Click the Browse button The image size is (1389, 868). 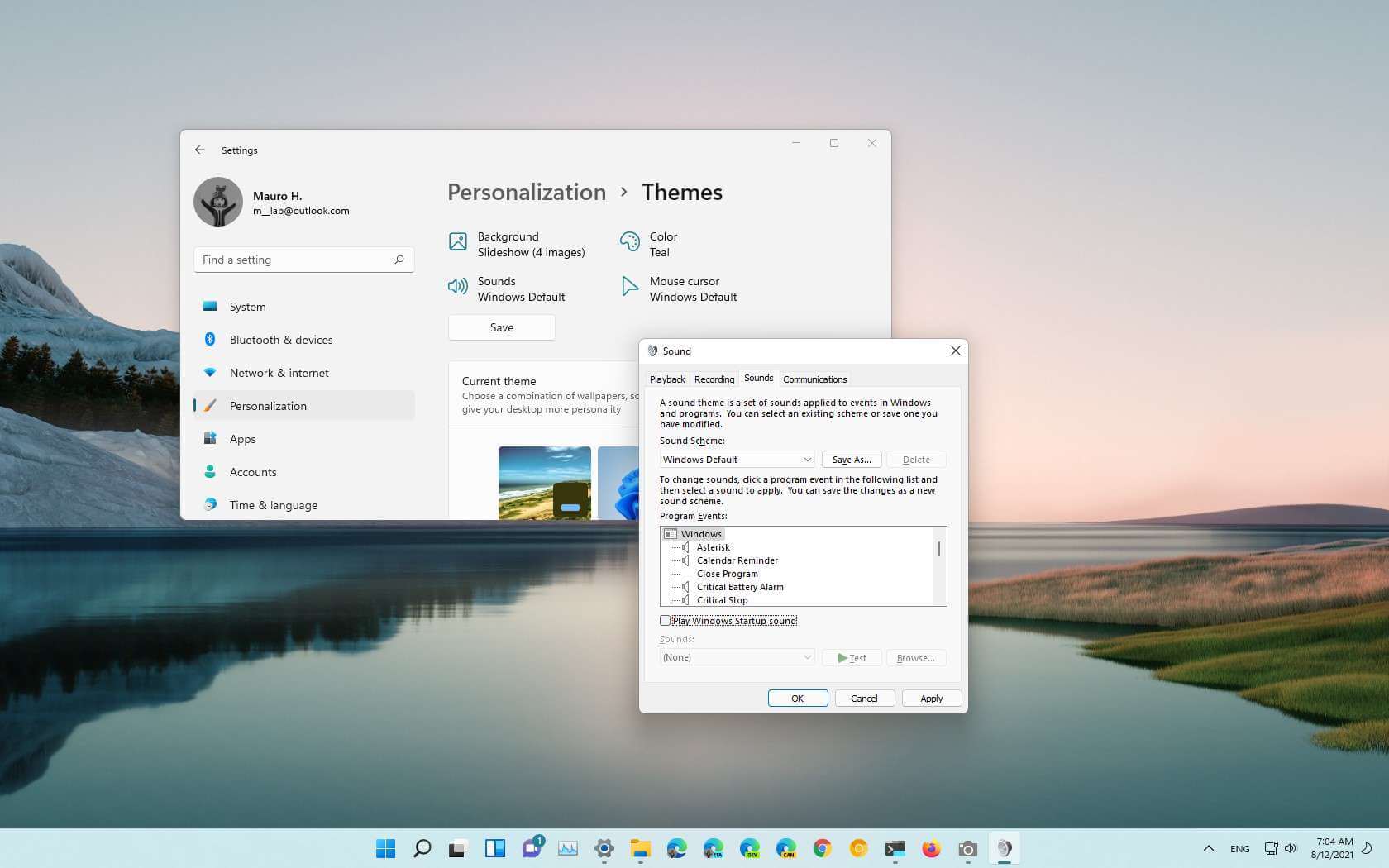(916, 658)
